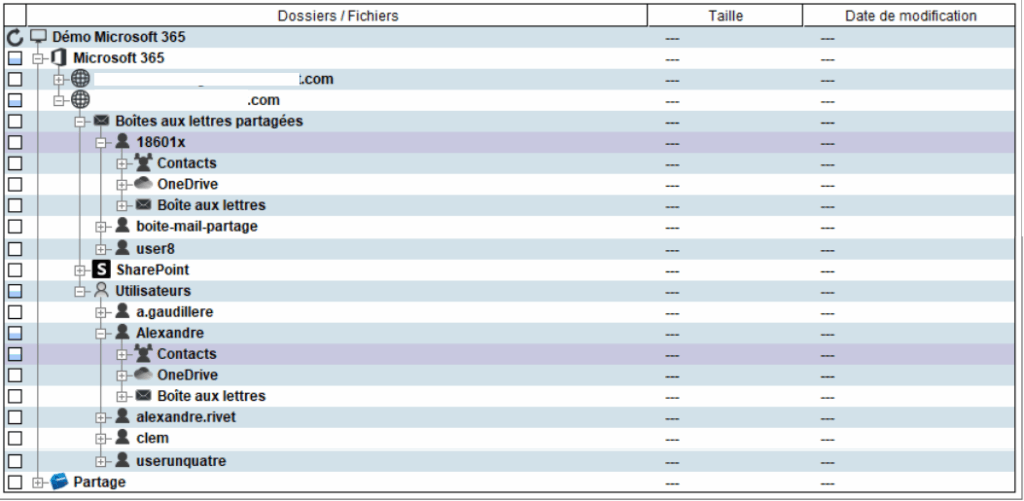
Task: Click the user icon next to 18601x
Action: pyautogui.click(x=122, y=142)
